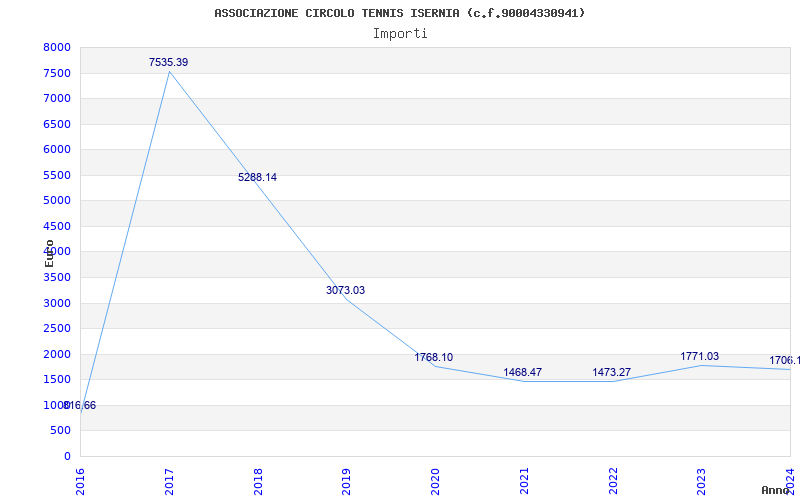
Task: Select the 2019 x-axis year label
Action: [346, 482]
